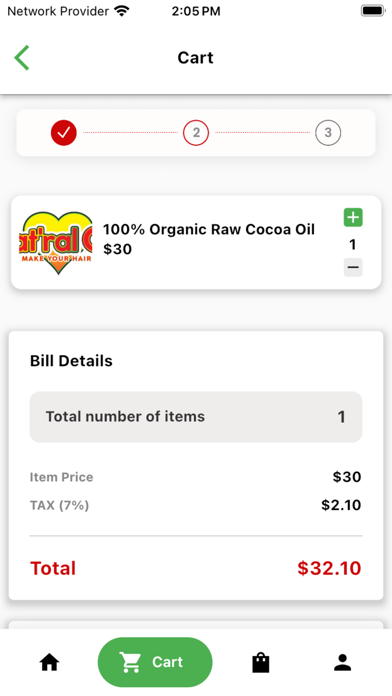Tap the completed step one checkmark
The width and height of the screenshot is (392, 696).
tap(64, 132)
